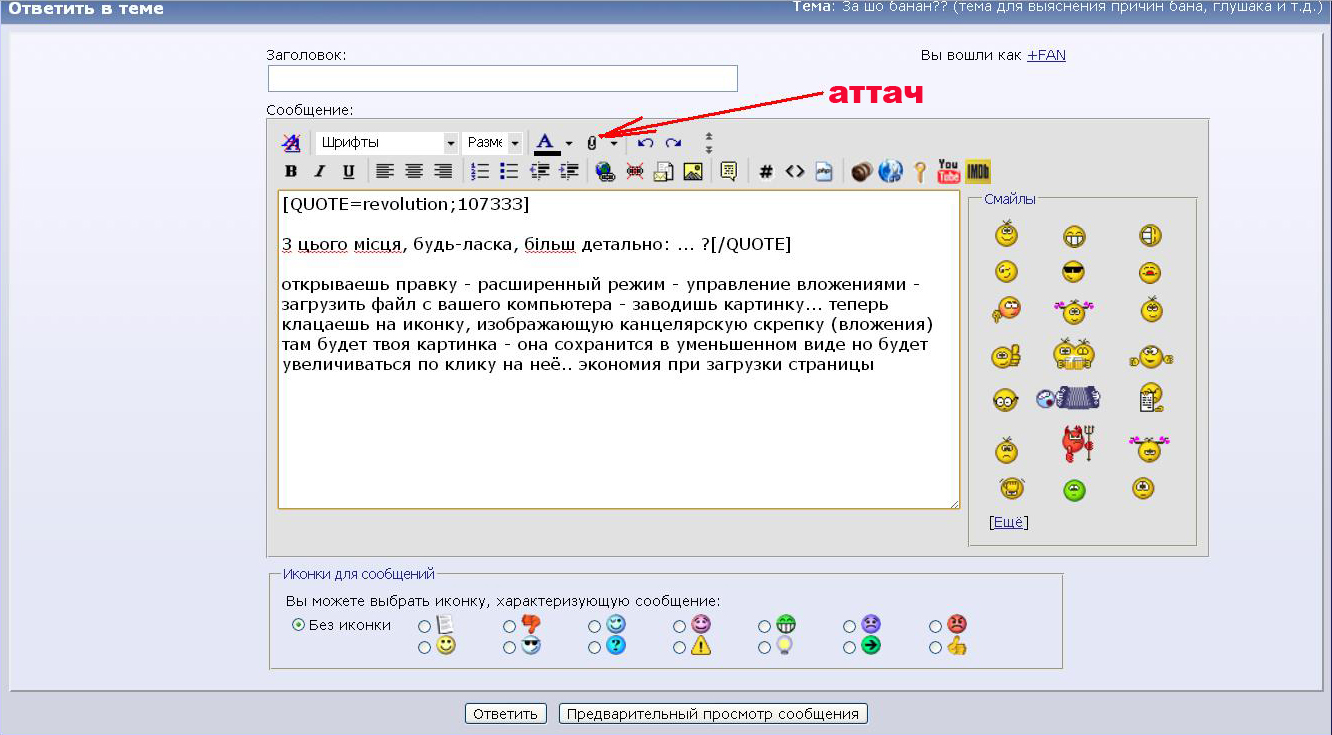Undo the last edit

point(645,143)
